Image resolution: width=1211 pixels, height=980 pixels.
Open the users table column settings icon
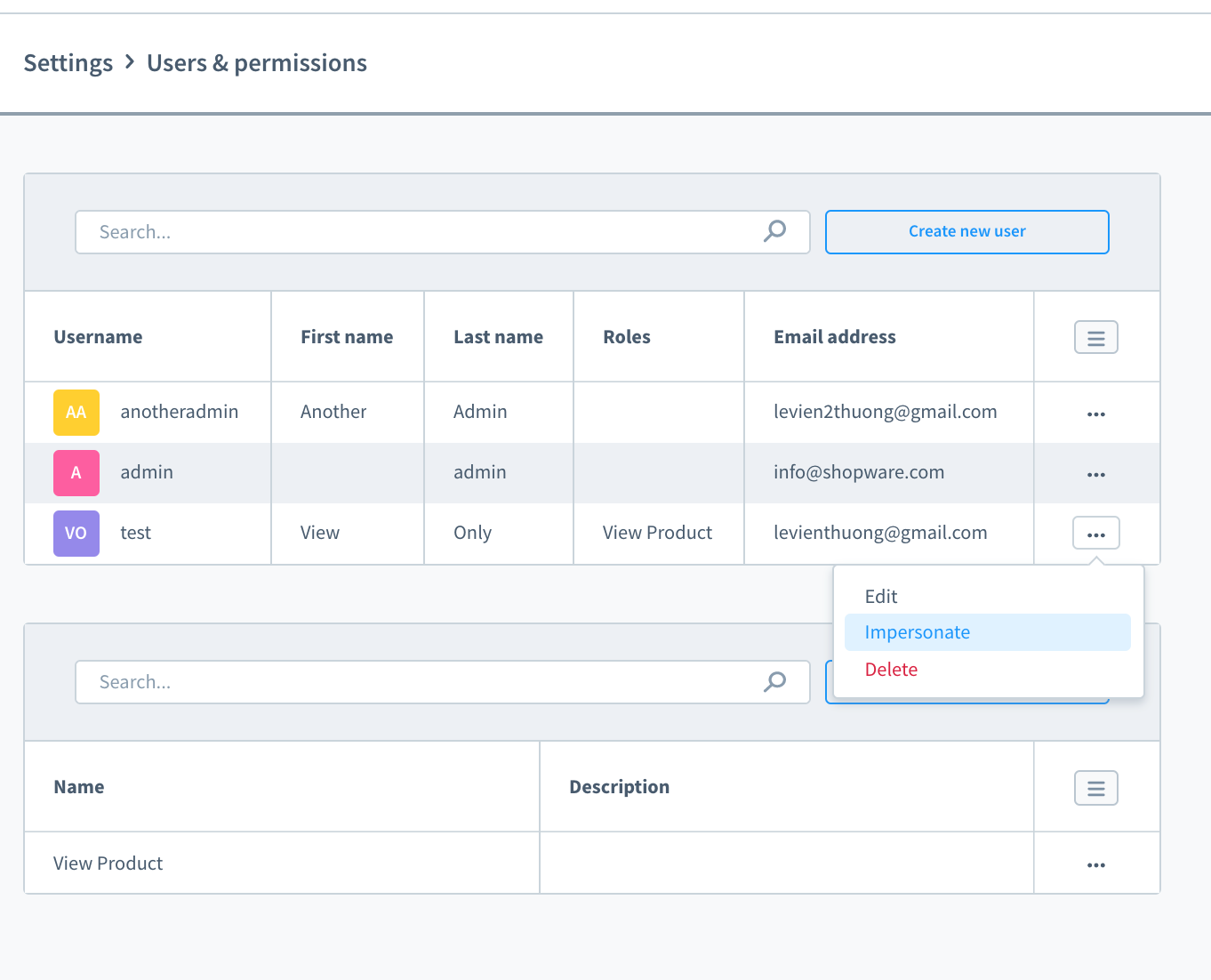point(1095,338)
